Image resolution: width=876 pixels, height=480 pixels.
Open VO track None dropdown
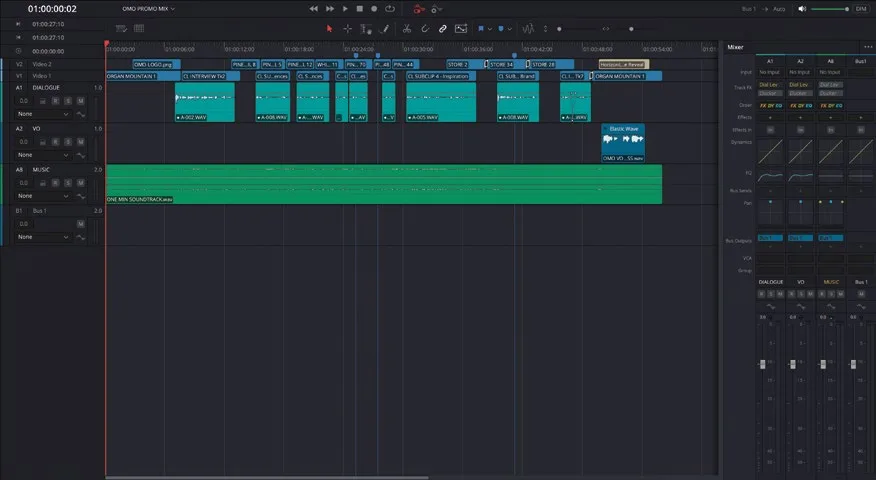(43, 155)
